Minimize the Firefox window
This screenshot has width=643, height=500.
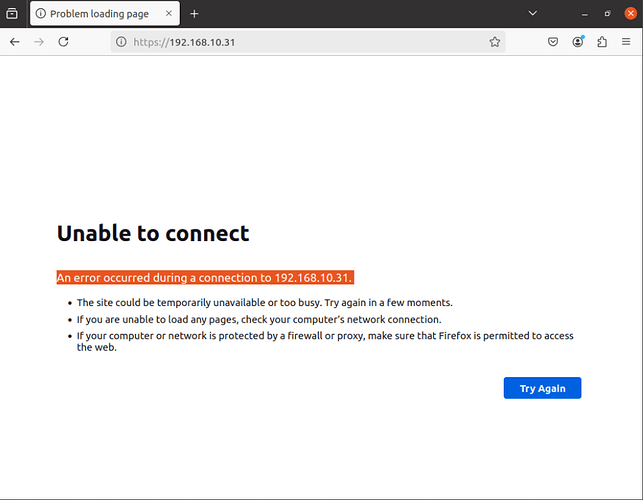coord(583,14)
